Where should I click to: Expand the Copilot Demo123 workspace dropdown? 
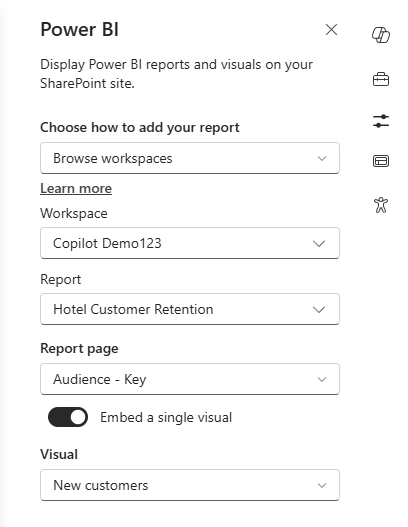click(x=190, y=243)
